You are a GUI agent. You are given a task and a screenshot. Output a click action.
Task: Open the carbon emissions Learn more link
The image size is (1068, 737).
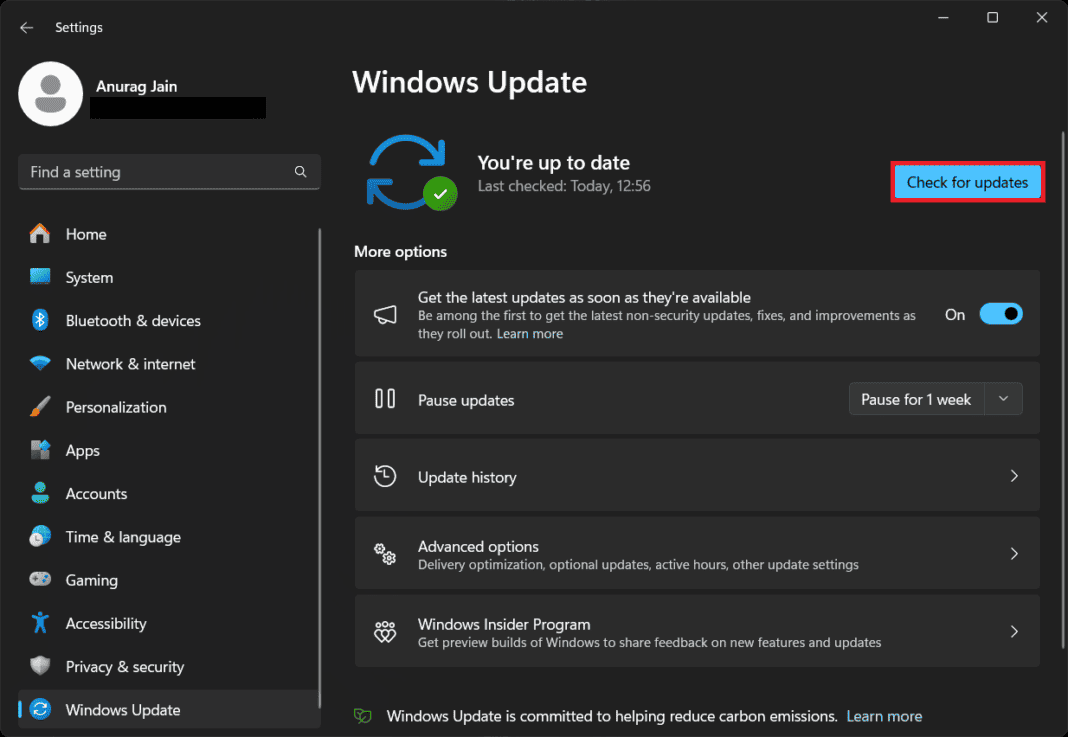tap(884, 716)
